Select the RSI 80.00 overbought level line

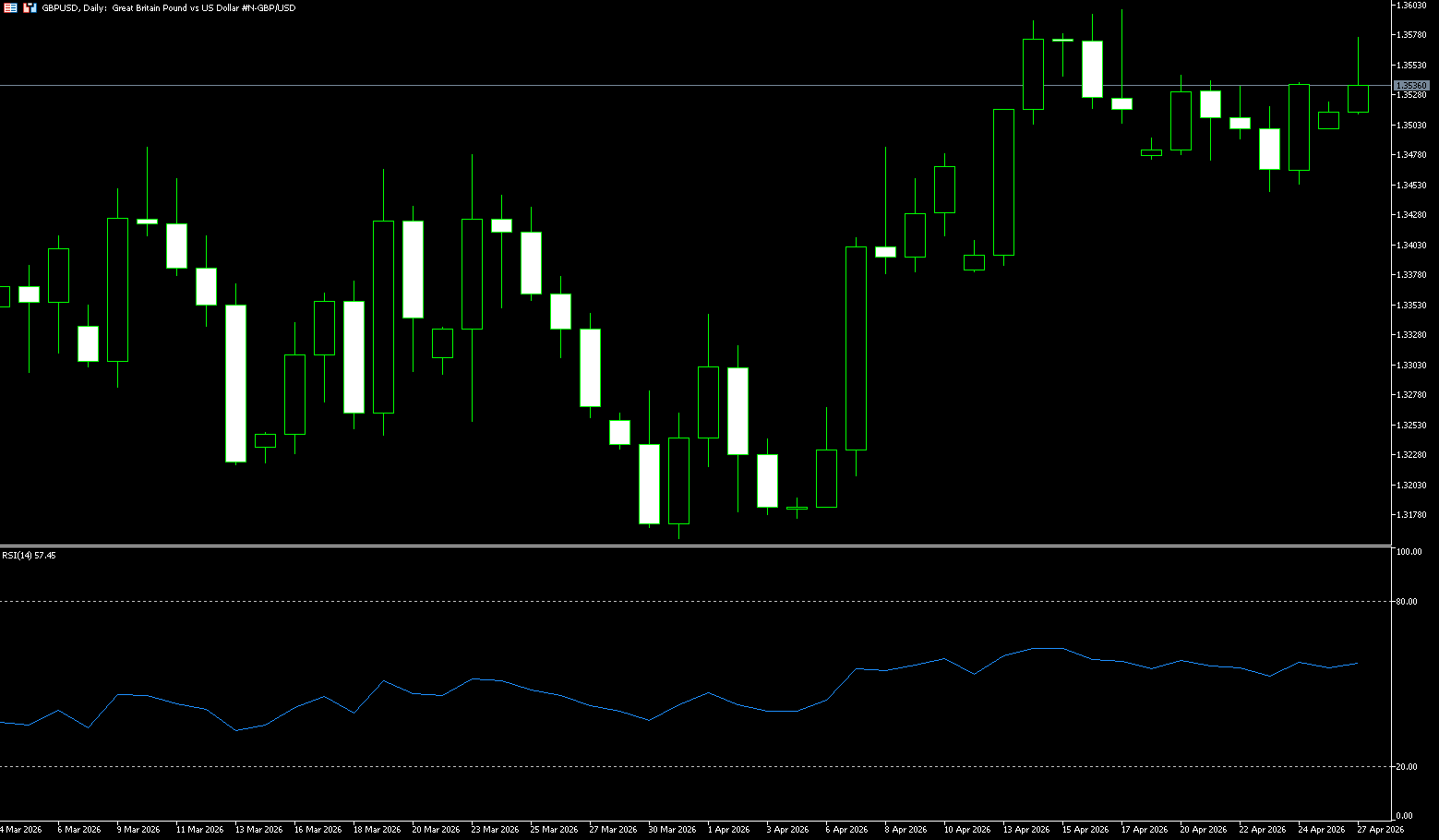pyautogui.click(x=646, y=601)
